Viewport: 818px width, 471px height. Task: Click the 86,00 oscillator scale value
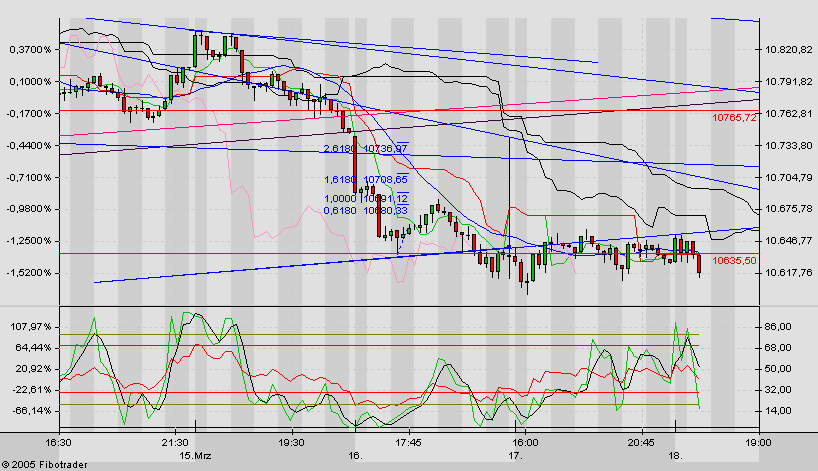pos(778,327)
